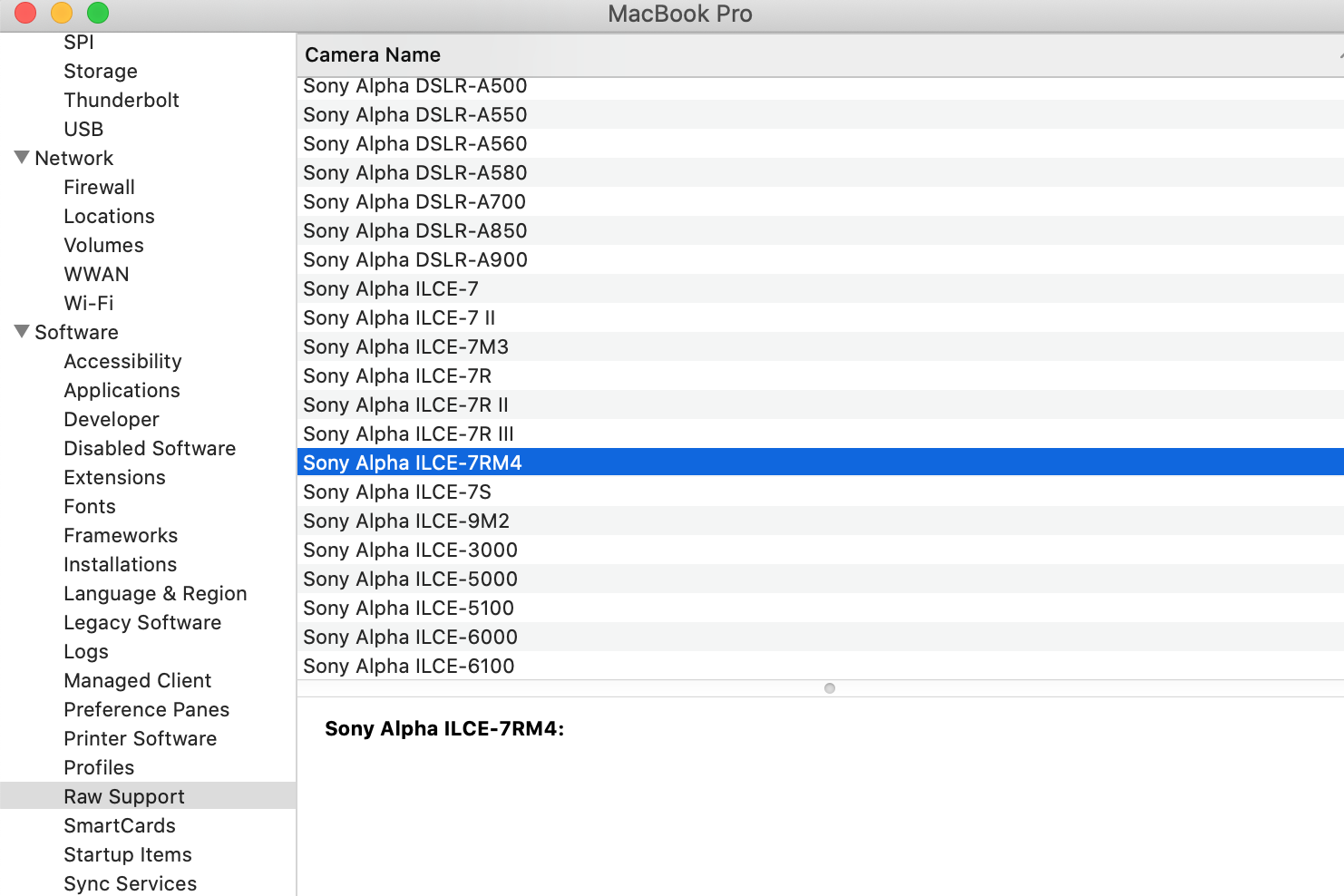Select Locations under Network
Viewport: 1344px width, 896px height.
[x=109, y=216]
